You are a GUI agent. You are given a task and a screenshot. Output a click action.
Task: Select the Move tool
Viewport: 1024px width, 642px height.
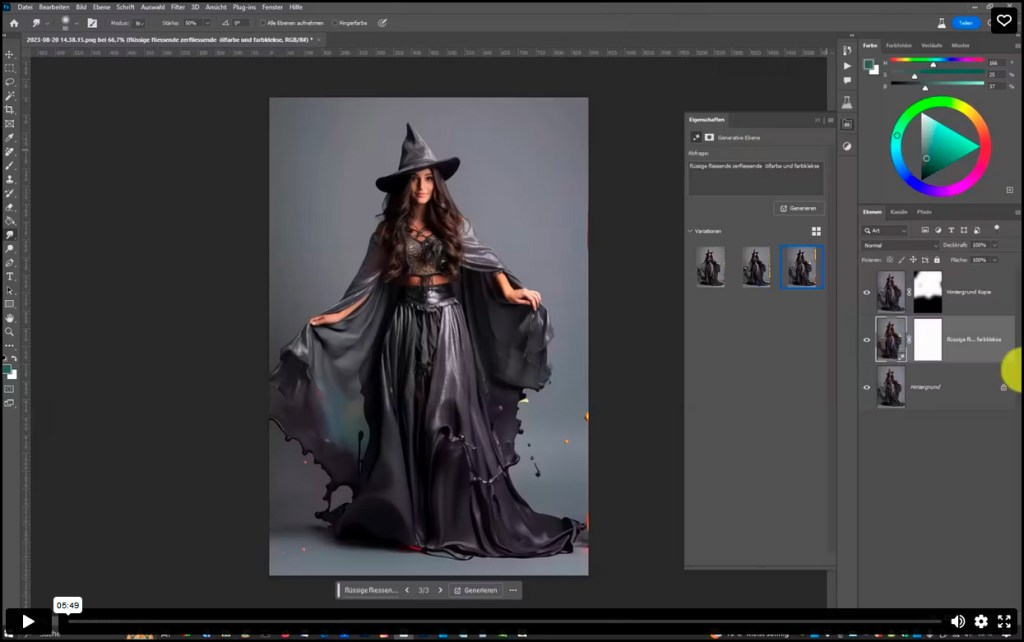(10, 54)
